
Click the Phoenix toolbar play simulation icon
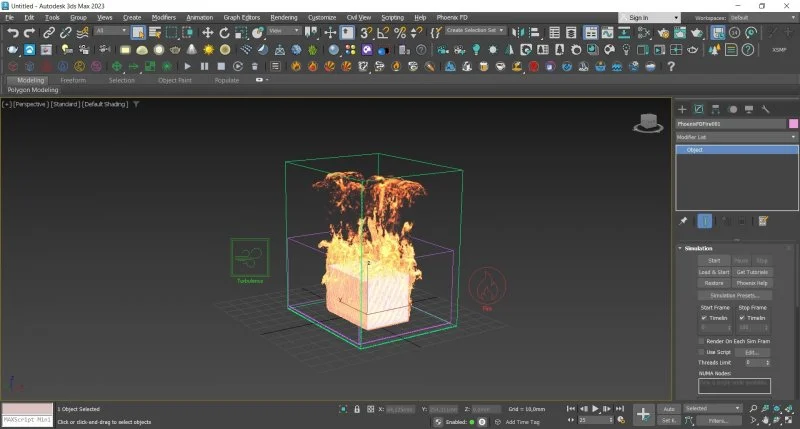point(187,66)
